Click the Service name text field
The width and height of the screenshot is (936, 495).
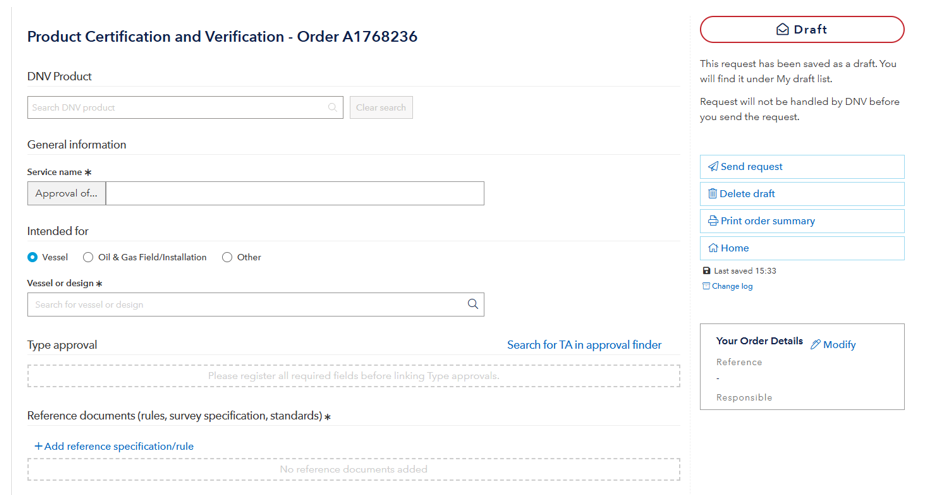pyautogui.click(x=295, y=193)
